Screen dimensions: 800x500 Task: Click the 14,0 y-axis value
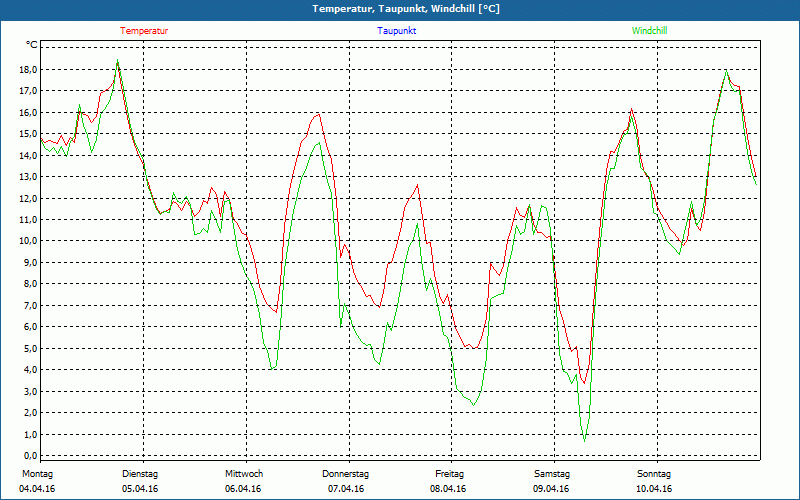(x=29, y=155)
